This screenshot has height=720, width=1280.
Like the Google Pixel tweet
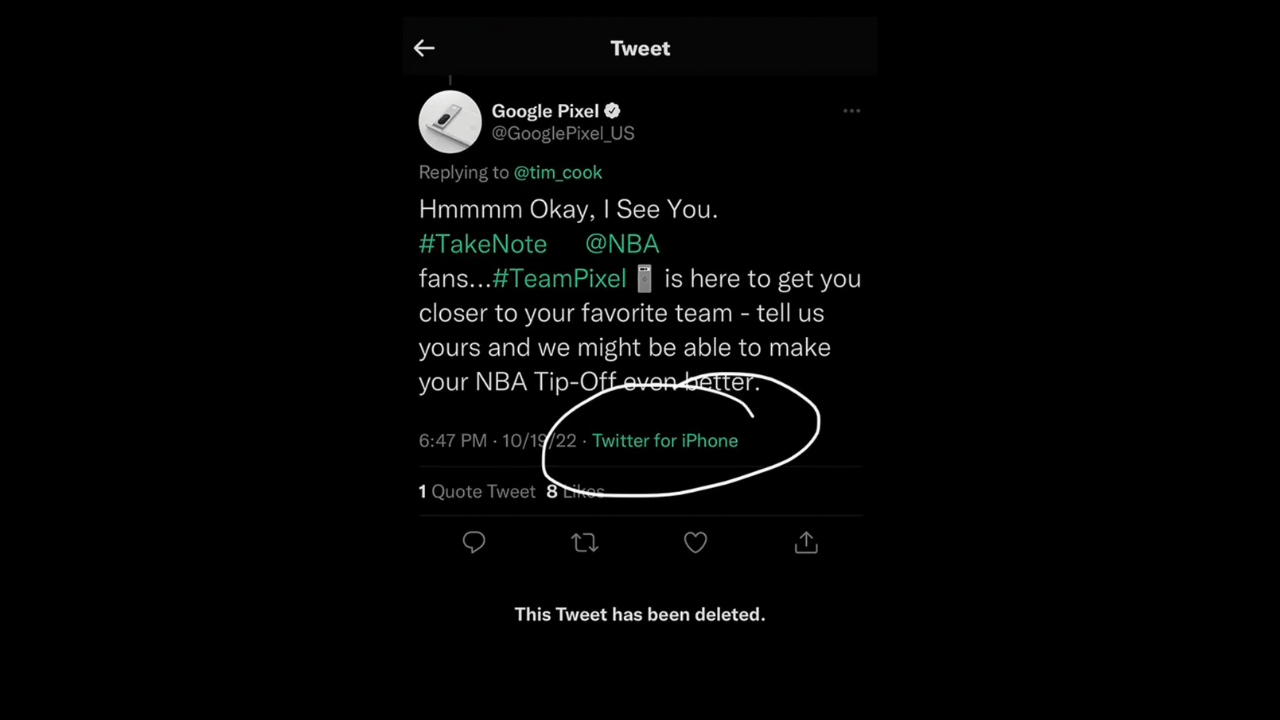(x=695, y=542)
